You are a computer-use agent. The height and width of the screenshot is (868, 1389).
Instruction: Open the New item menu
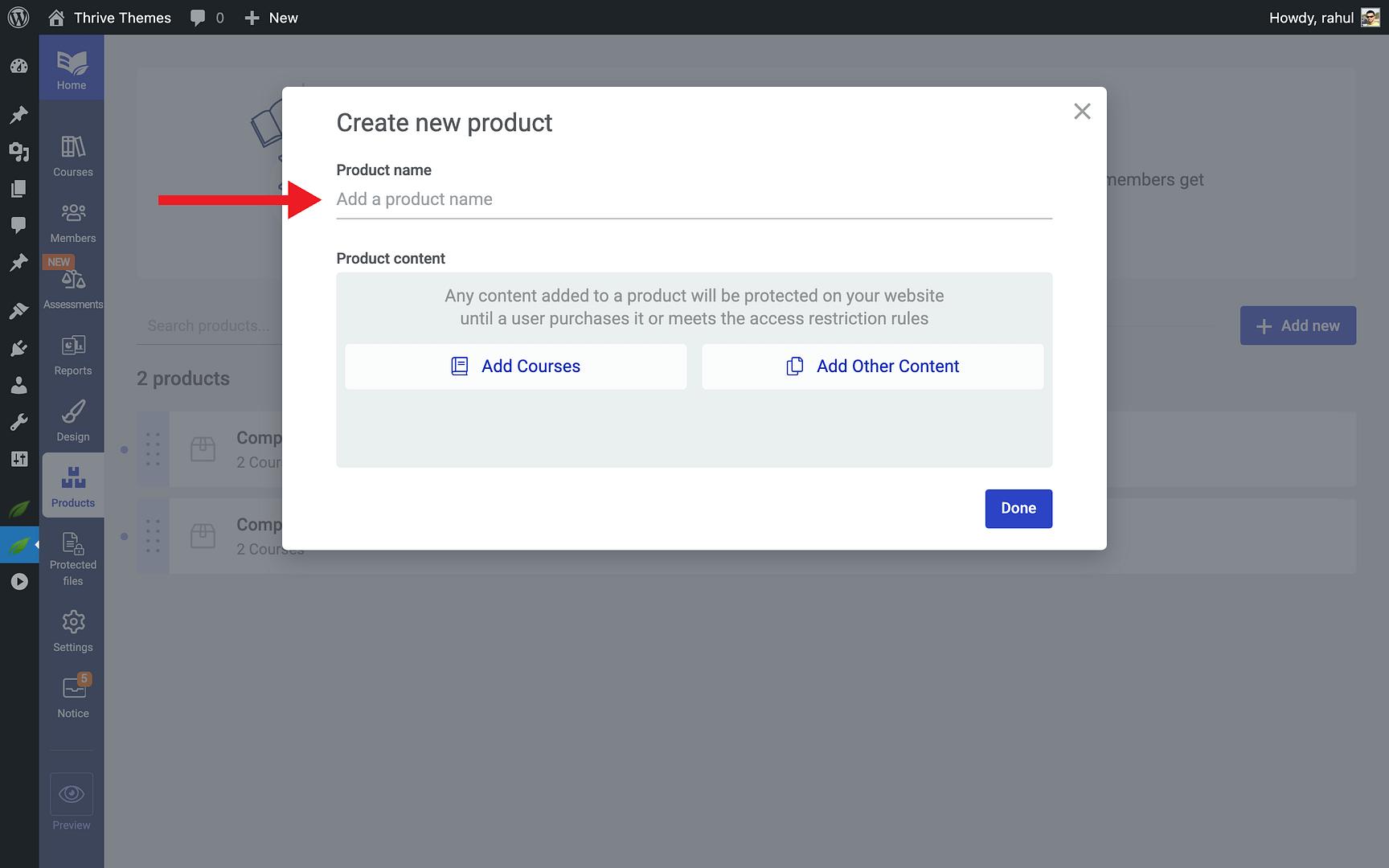(x=271, y=17)
